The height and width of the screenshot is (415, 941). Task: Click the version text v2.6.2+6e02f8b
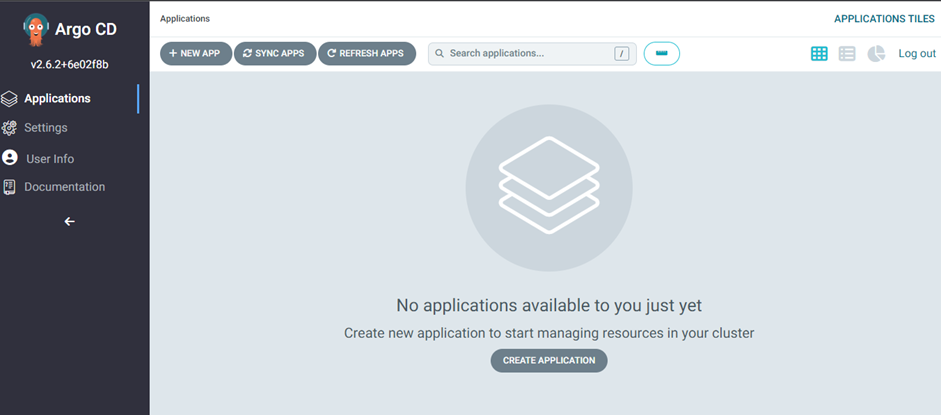70,64
